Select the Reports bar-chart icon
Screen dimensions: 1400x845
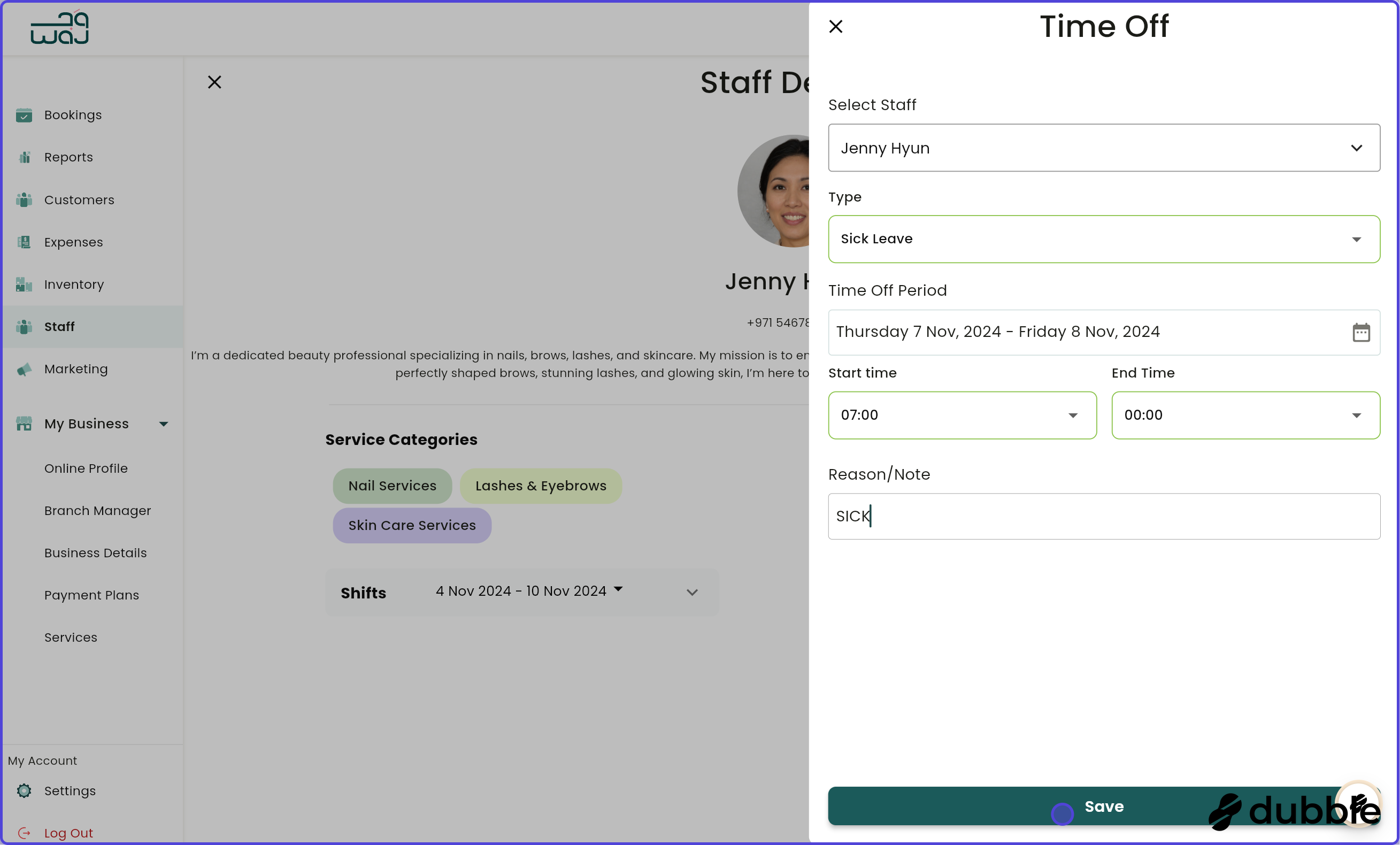[25, 157]
